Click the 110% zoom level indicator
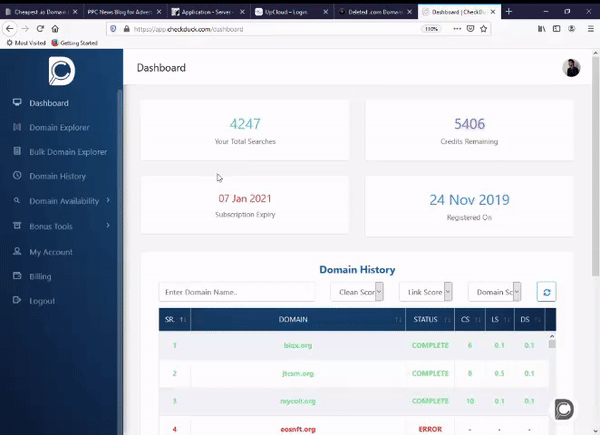This screenshot has width=600, height=435. (431, 29)
